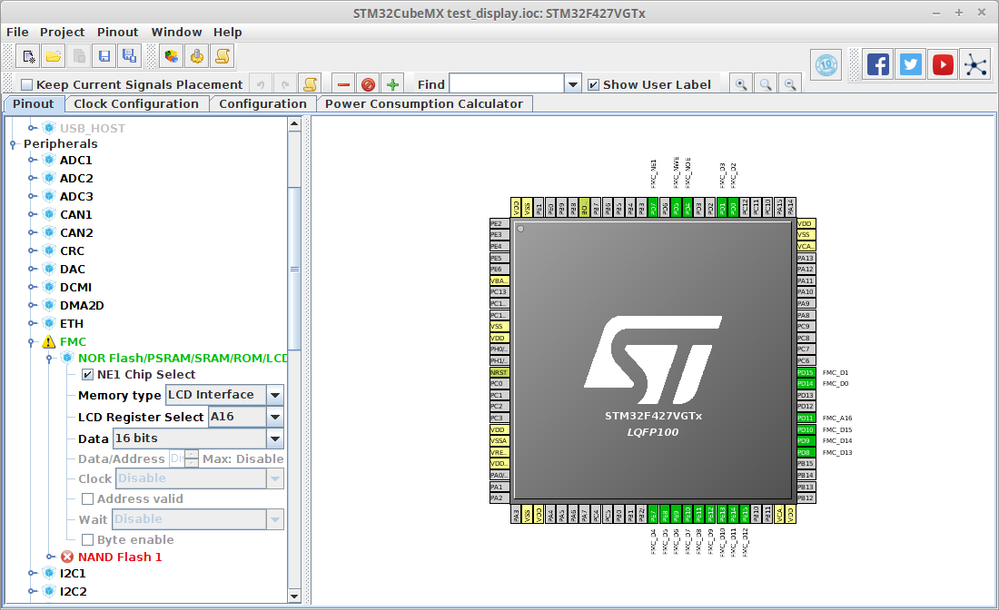The height and width of the screenshot is (610, 999).
Task: Select the DMA2D peripheral
Action: click(82, 305)
